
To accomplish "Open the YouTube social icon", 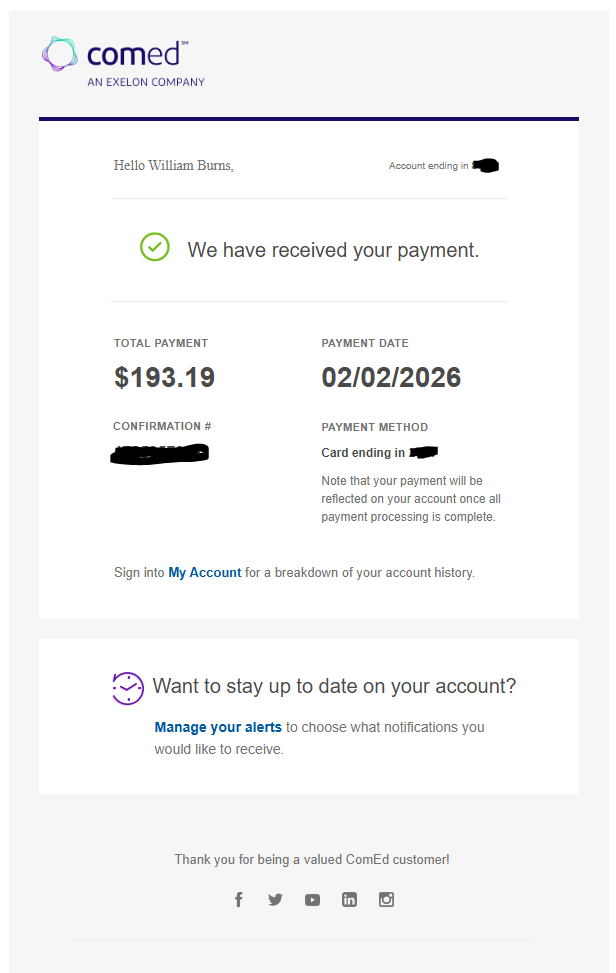I will tap(313, 899).
